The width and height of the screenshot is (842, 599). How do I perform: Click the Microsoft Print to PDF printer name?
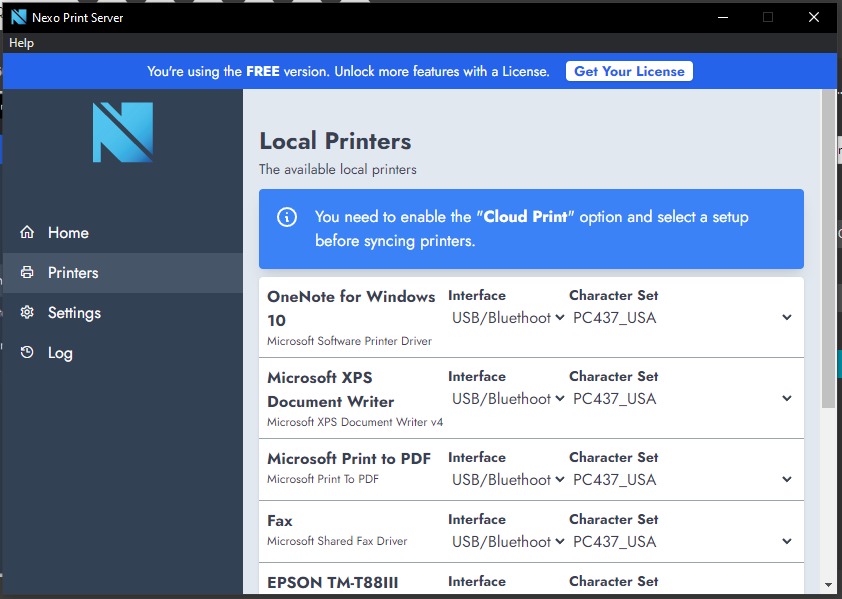point(349,458)
